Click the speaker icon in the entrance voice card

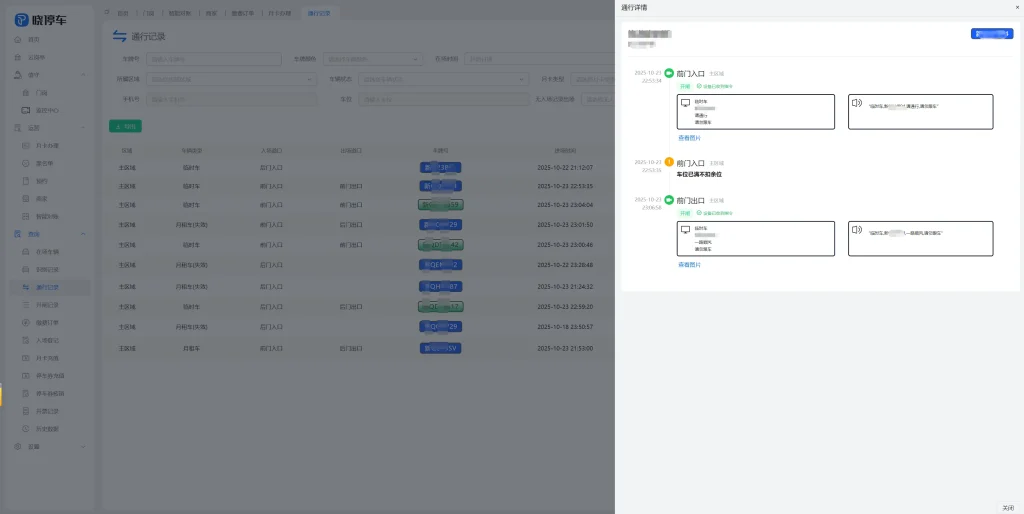pyautogui.click(x=856, y=103)
